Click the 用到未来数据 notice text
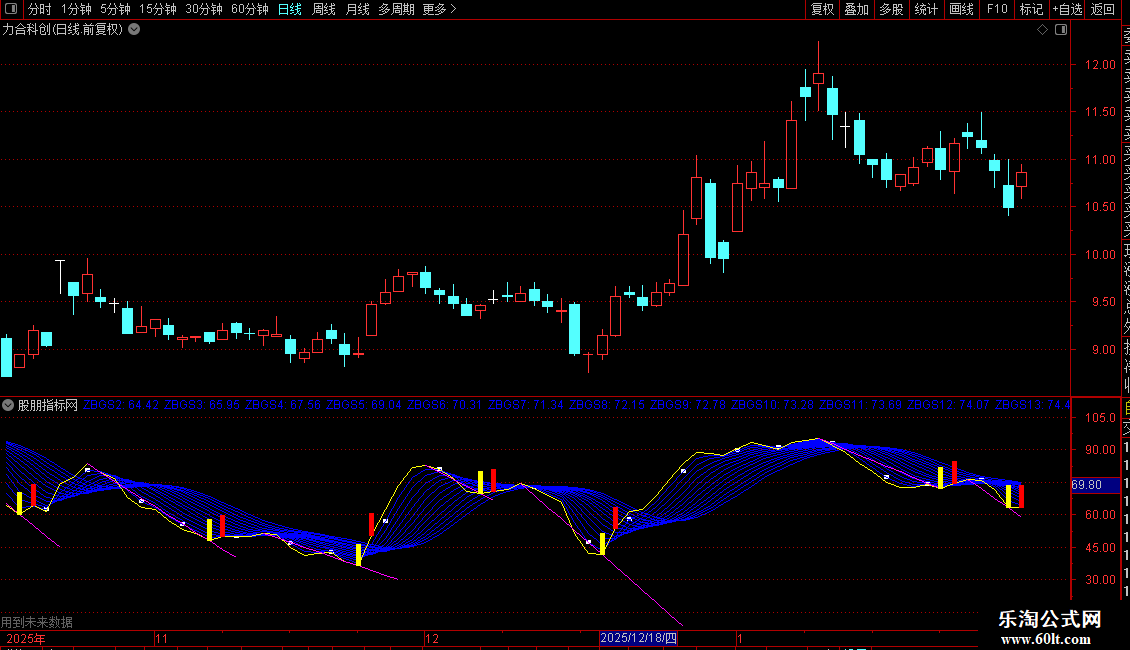This screenshot has width=1130, height=650. [x=37, y=622]
